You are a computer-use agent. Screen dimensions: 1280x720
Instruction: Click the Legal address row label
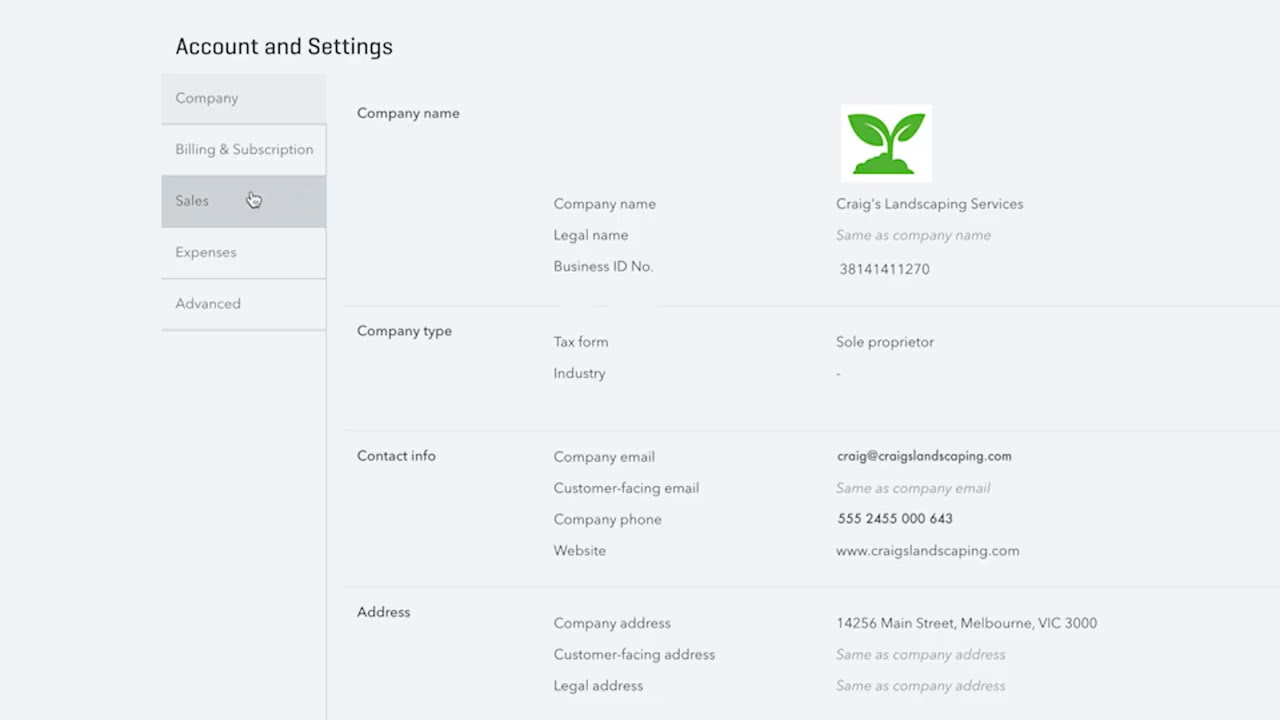click(x=598, y=686)
